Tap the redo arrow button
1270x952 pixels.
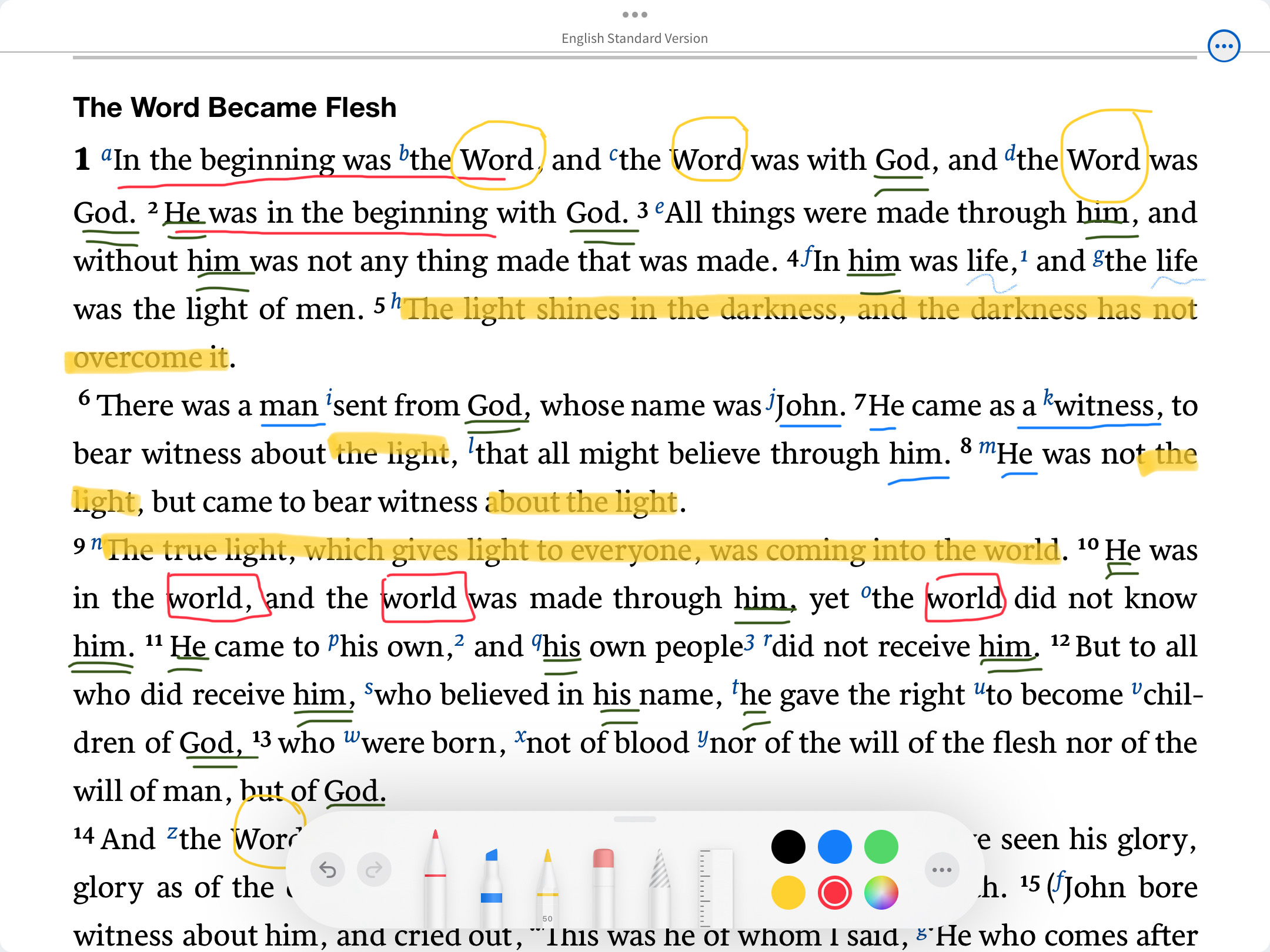pos(374,869)
